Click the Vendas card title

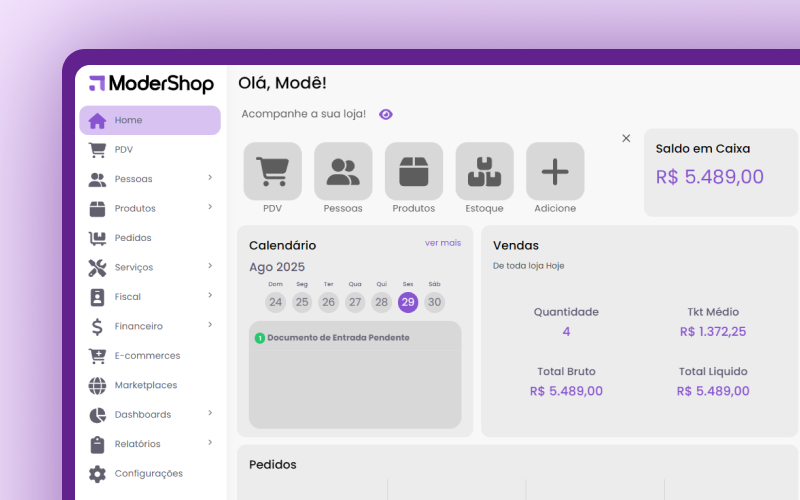[x=516, y=245]
